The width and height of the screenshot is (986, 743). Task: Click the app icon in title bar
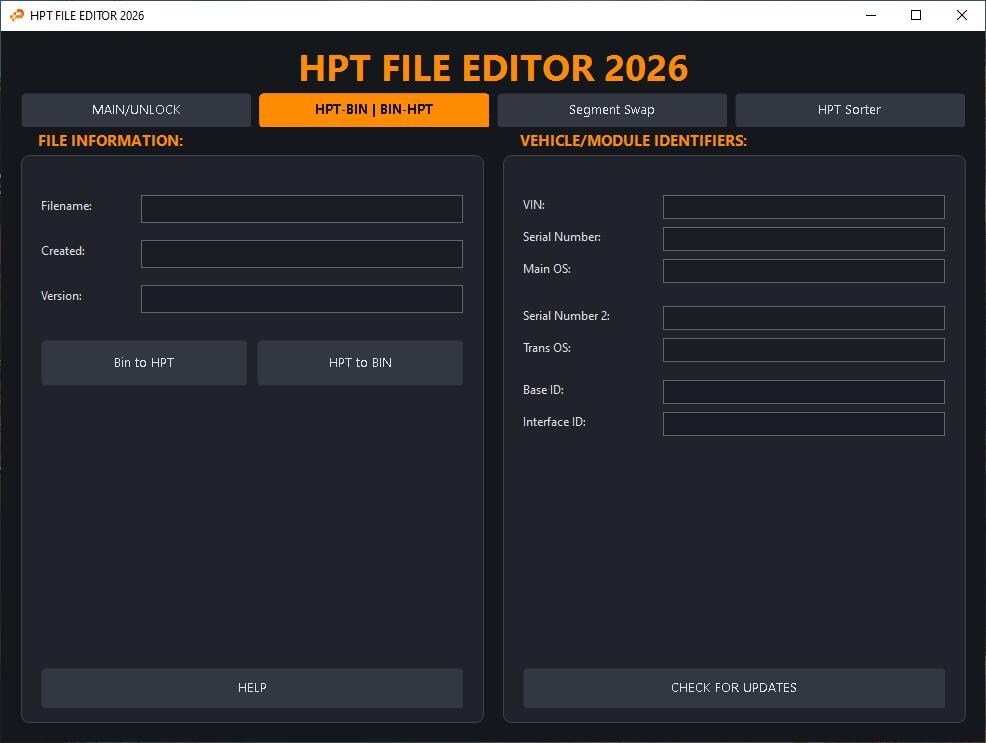pos(17,15)
